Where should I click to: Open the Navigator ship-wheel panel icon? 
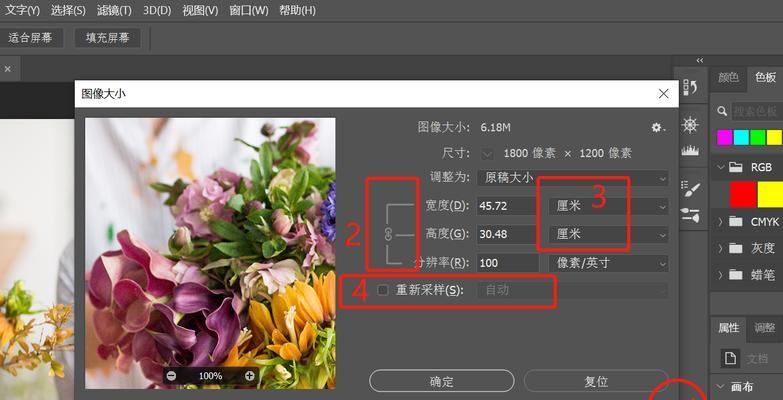point(690,125)
